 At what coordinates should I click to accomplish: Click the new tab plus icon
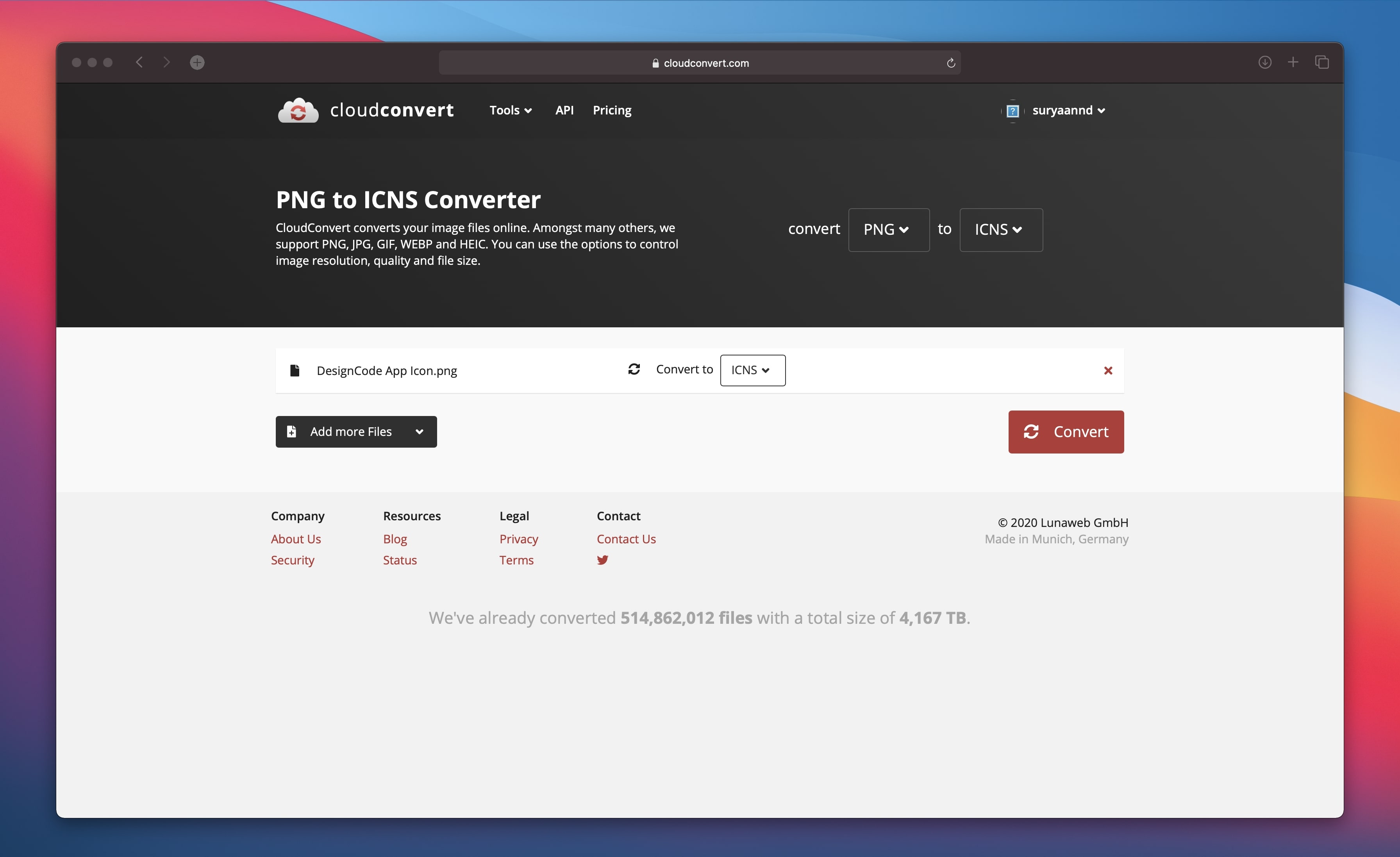tap(1293, 62)
